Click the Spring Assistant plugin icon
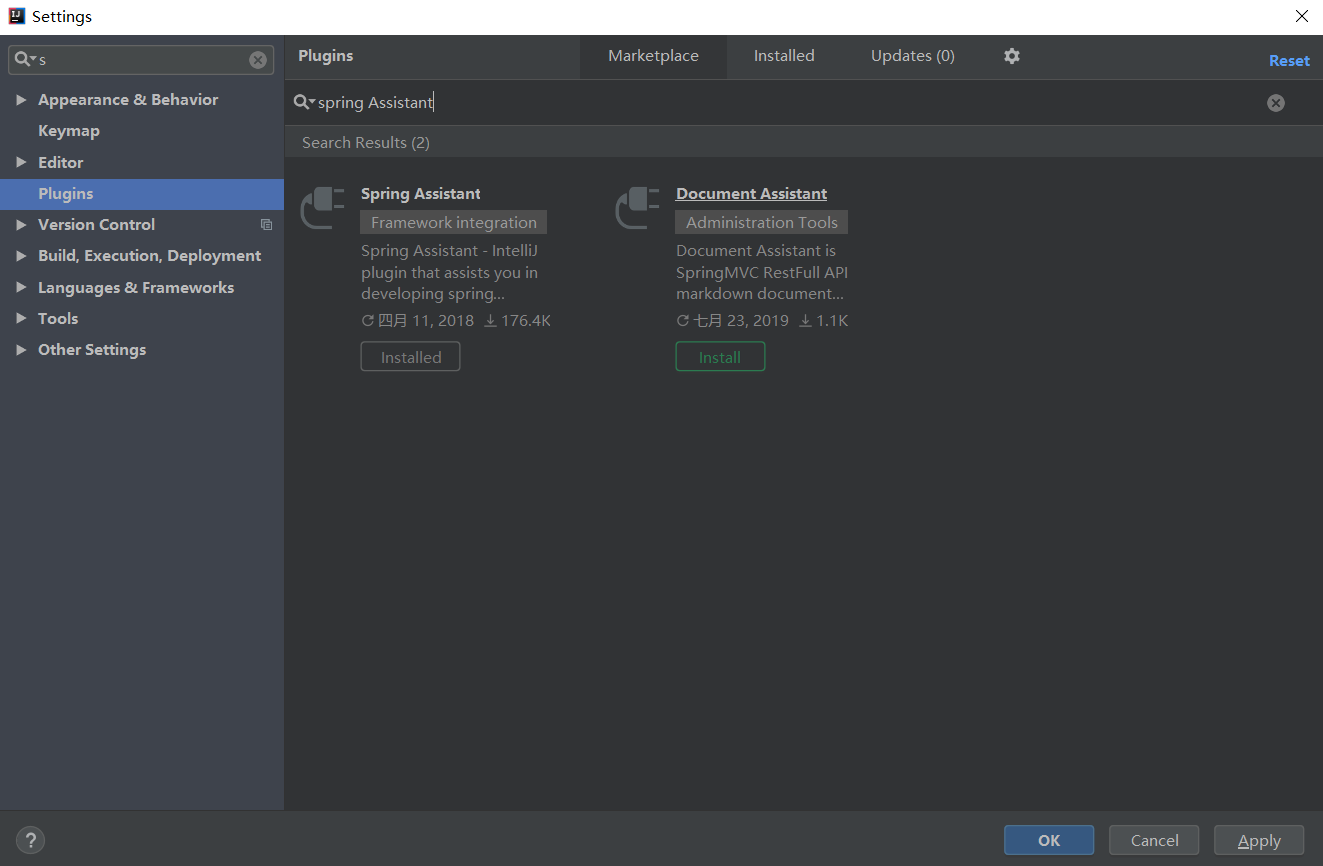 (x=323, y=208)
